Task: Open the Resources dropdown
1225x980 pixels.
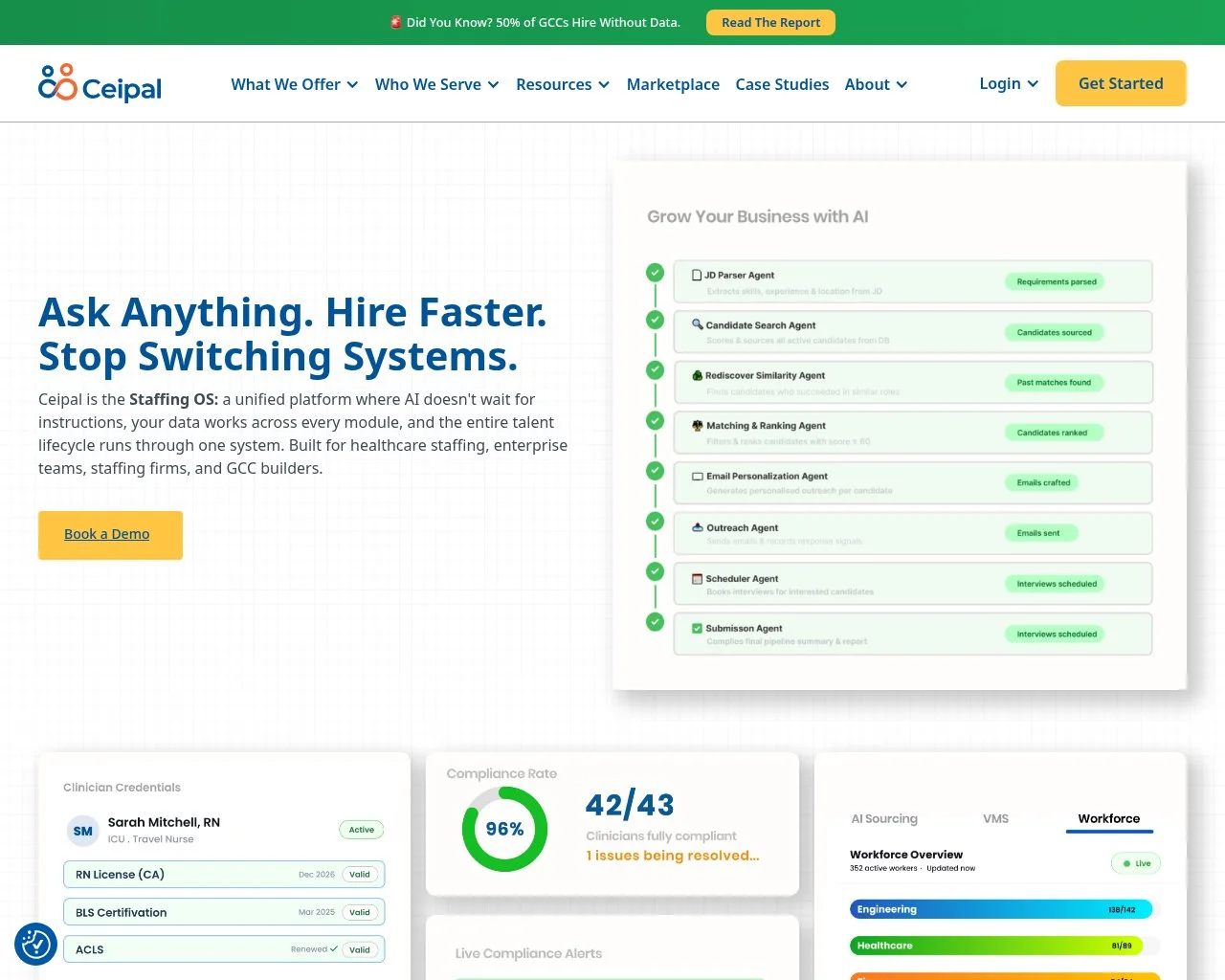Action: pos(563,84)
